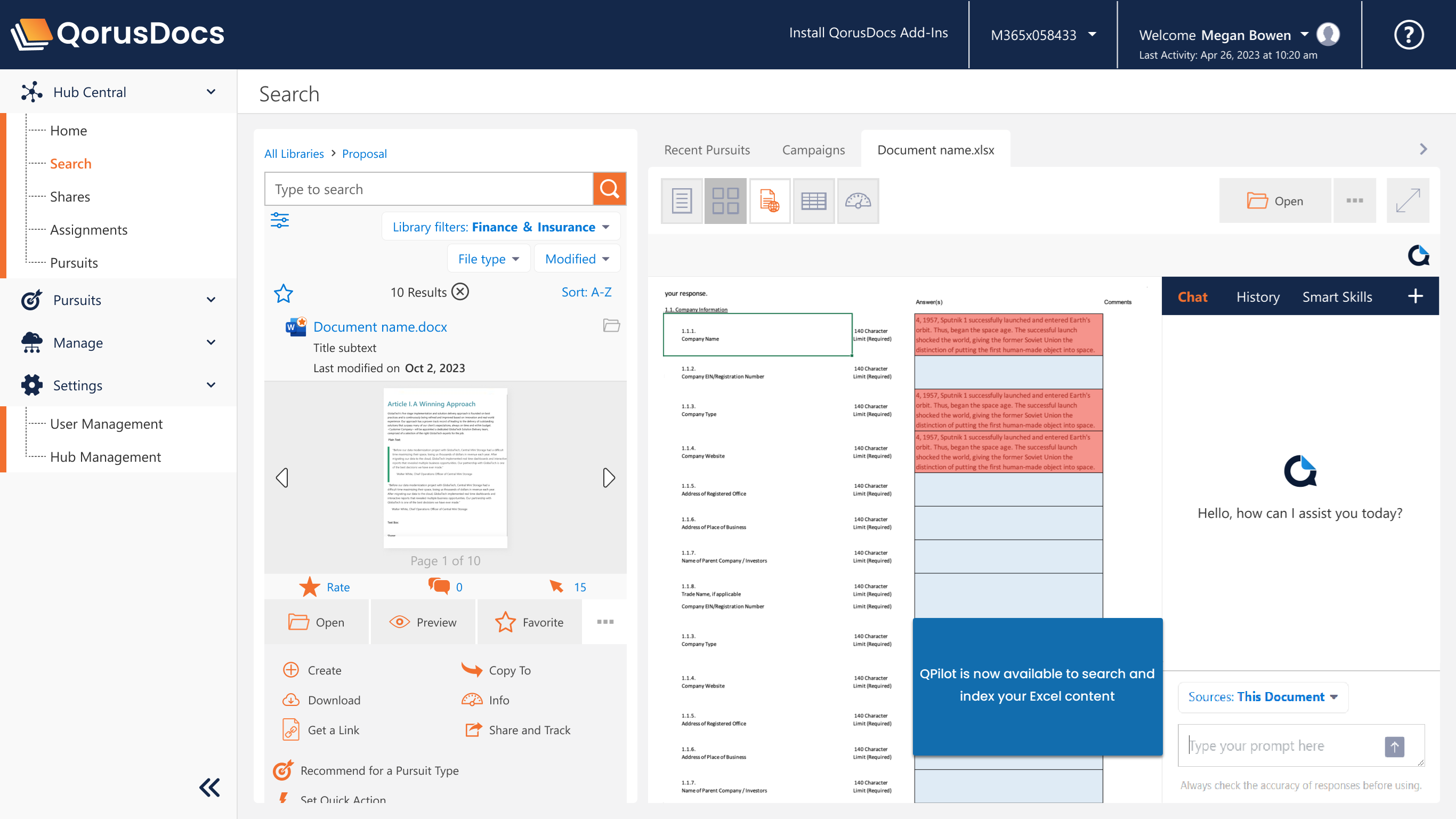
Task: Click the All Libraries breadcrumb link
Action: (294, 153)
